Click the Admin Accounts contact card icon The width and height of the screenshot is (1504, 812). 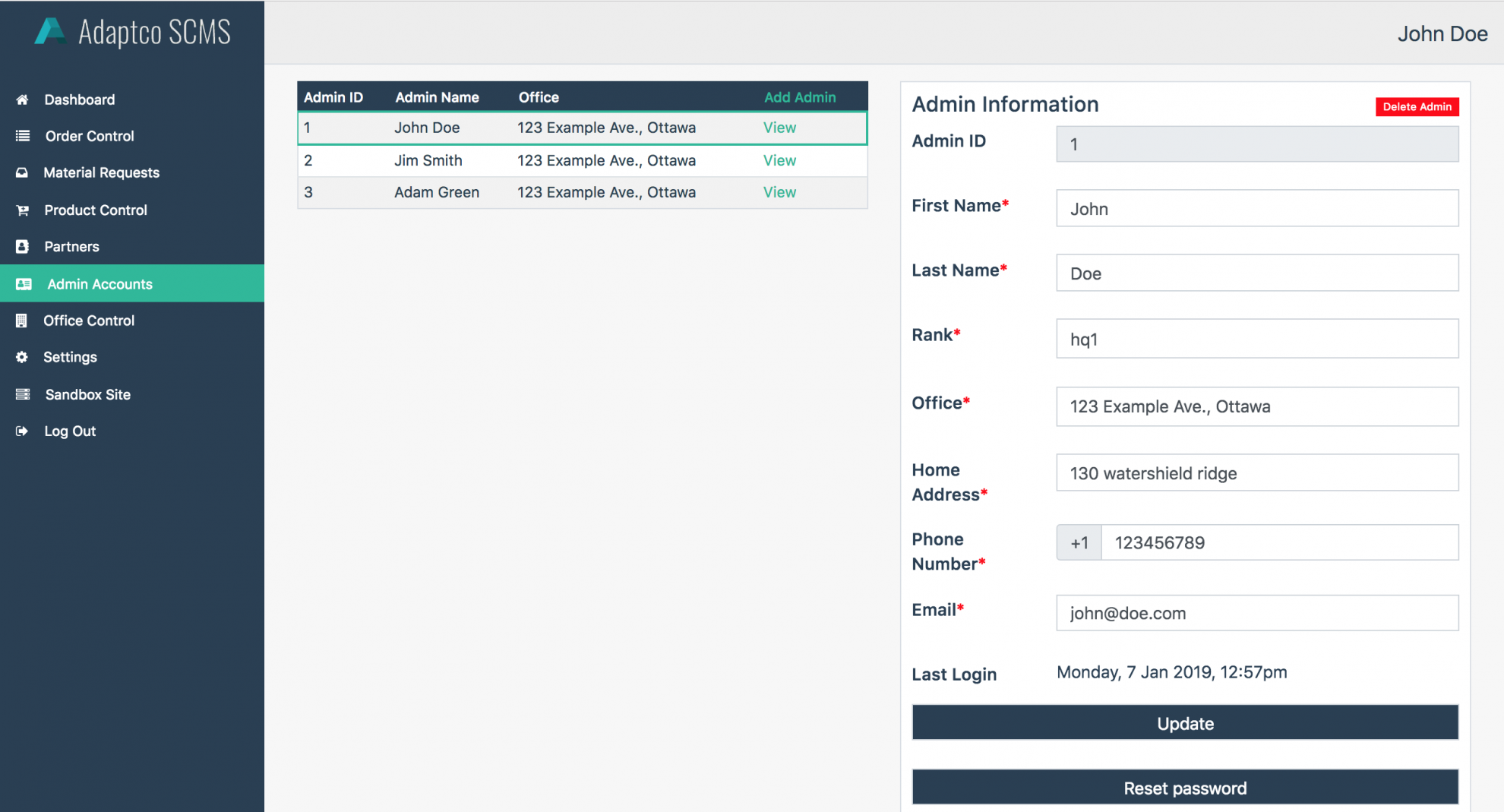point(24,283)
